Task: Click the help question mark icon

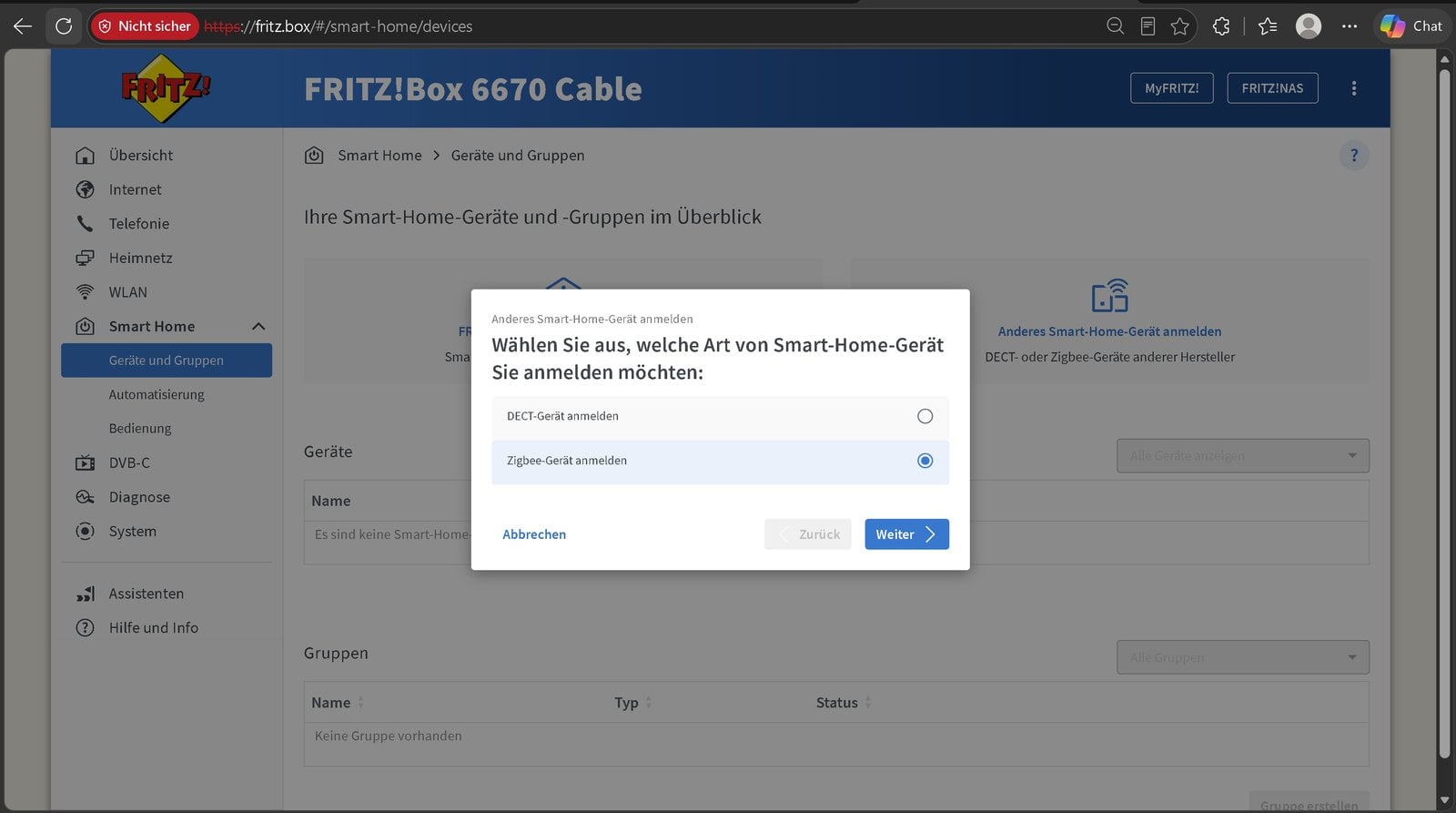Action: click(x=1354, y=156)
